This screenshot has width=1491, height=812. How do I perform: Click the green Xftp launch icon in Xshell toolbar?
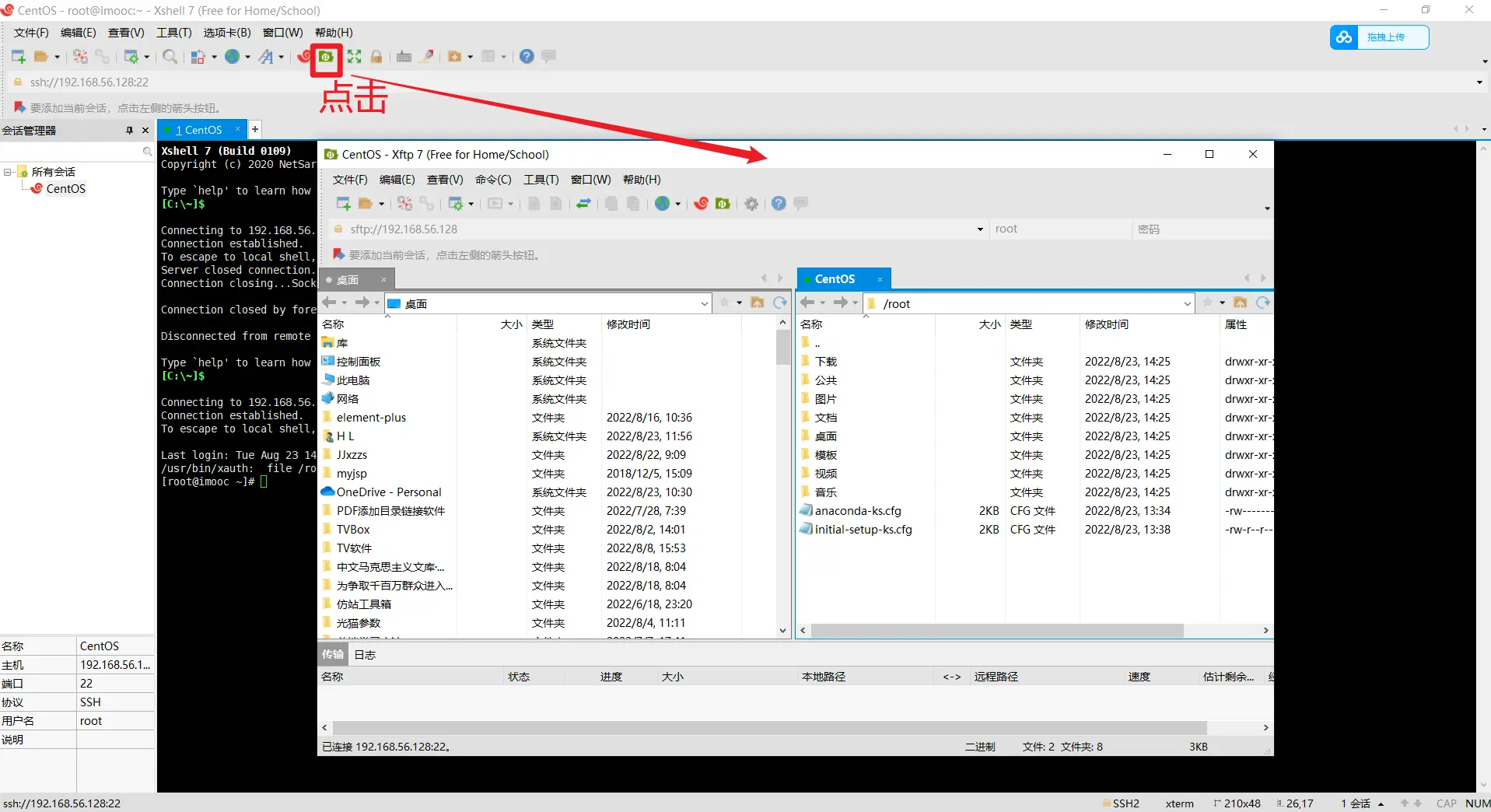point(326,57)
